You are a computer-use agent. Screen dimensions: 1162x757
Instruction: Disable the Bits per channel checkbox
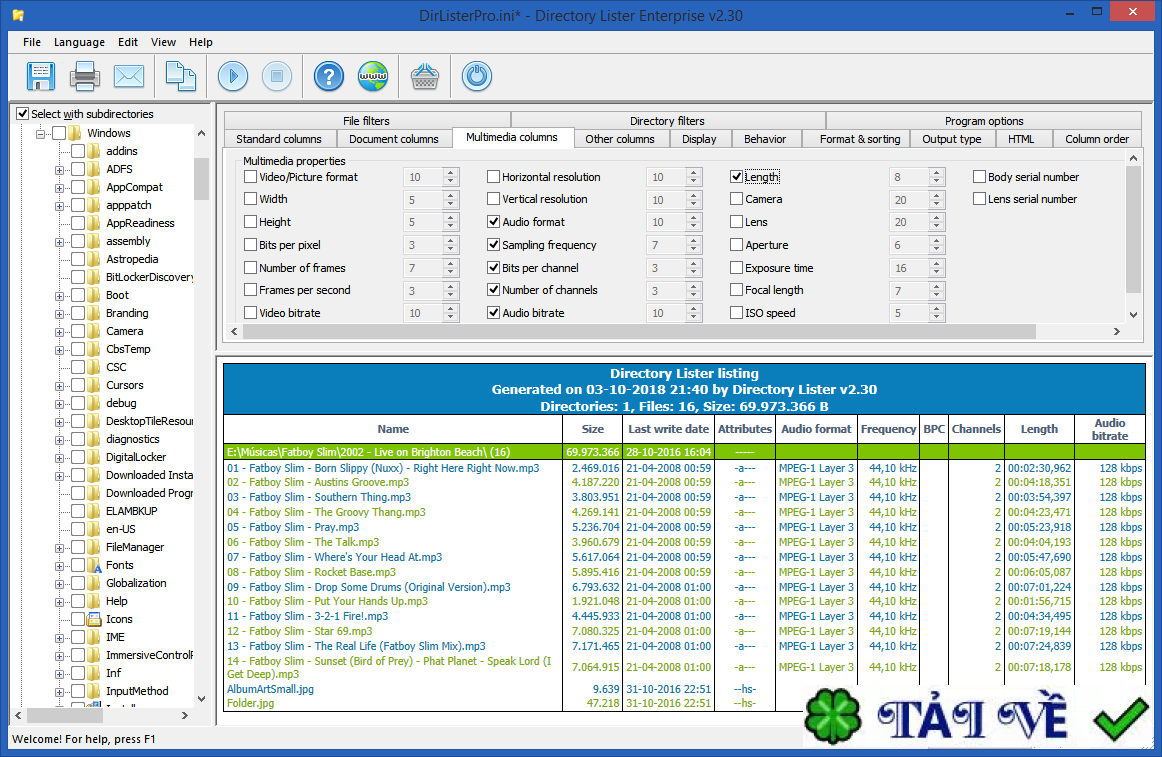tap(493, 267)
